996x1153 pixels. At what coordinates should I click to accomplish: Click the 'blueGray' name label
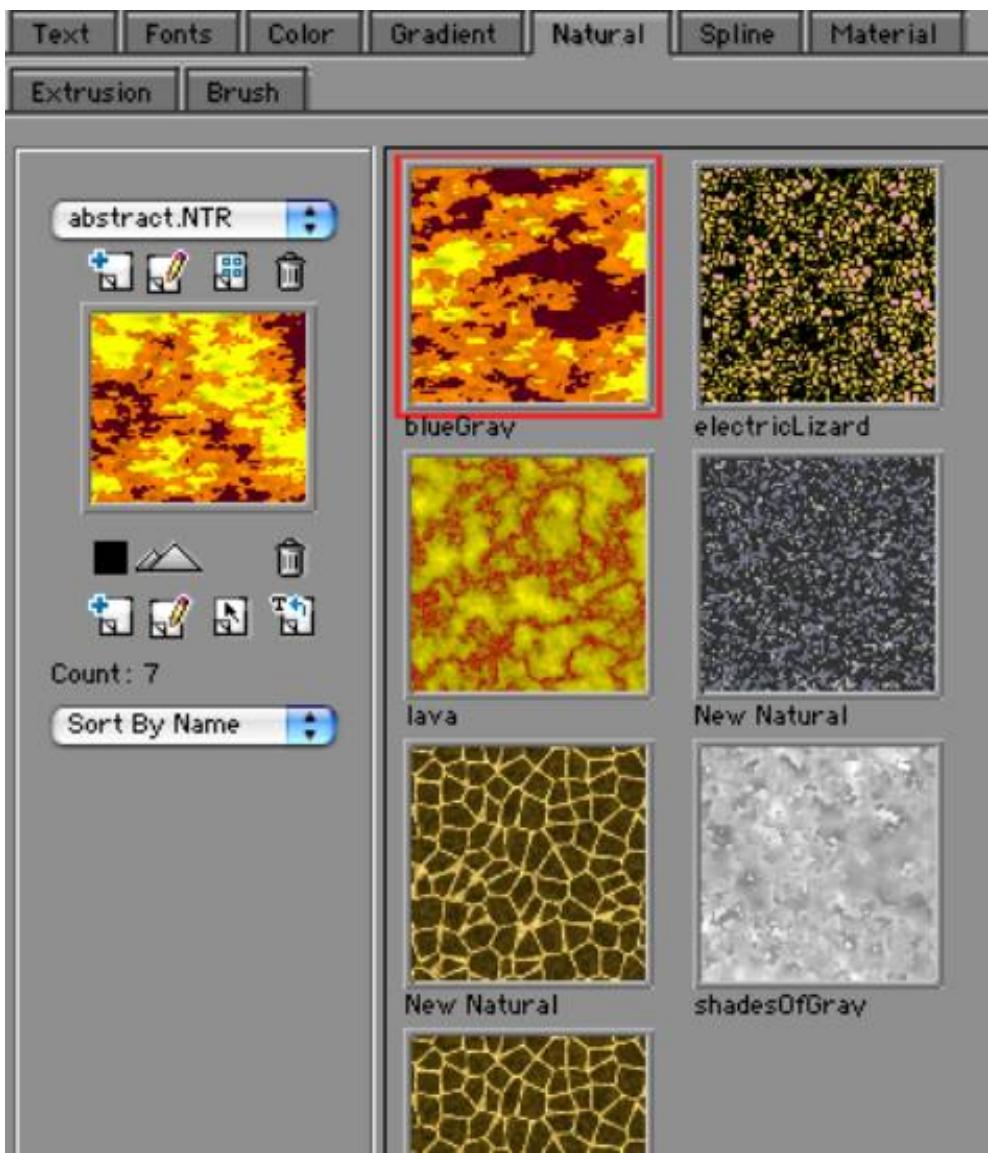[460, 427]
